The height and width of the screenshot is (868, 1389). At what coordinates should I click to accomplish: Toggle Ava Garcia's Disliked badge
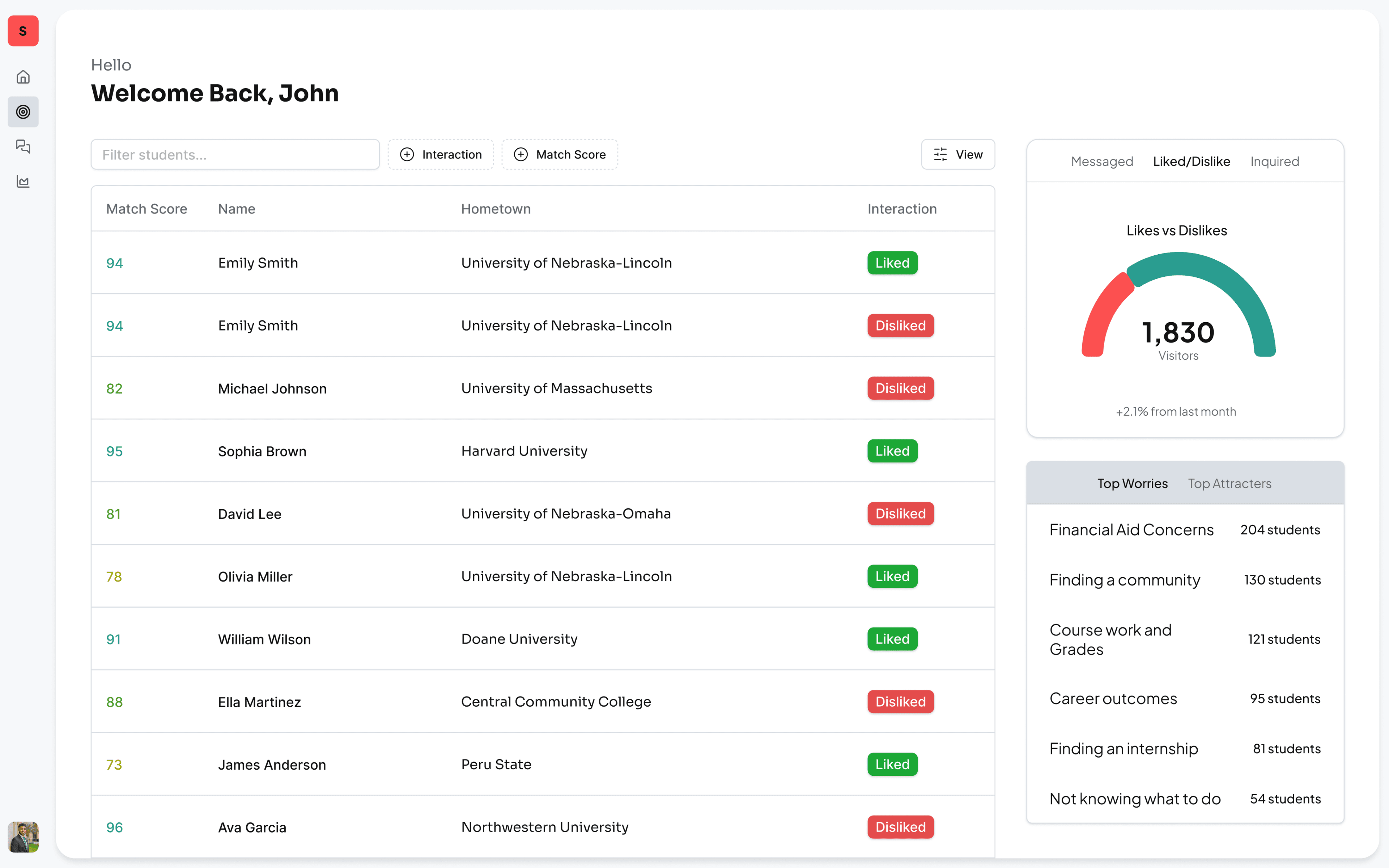(x=900, y=827)
